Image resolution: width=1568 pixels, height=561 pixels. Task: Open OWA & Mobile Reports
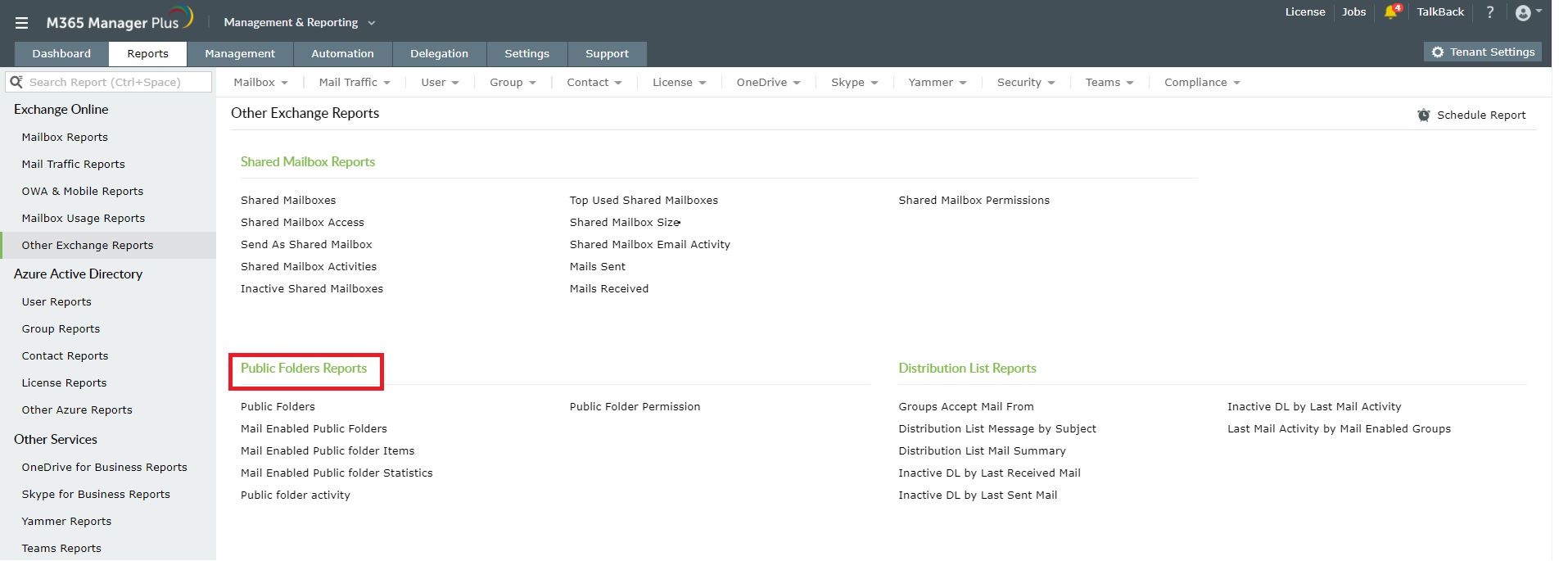pyautogui.click(x=83, y=192)
